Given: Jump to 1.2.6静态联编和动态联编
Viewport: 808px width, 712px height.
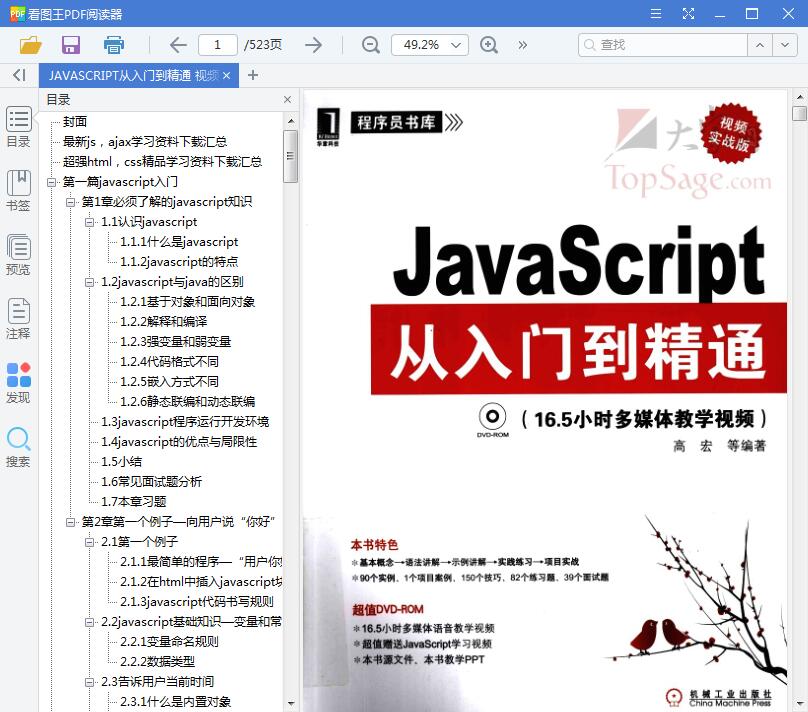Looking at the screenshot, I should click(188, 402).
